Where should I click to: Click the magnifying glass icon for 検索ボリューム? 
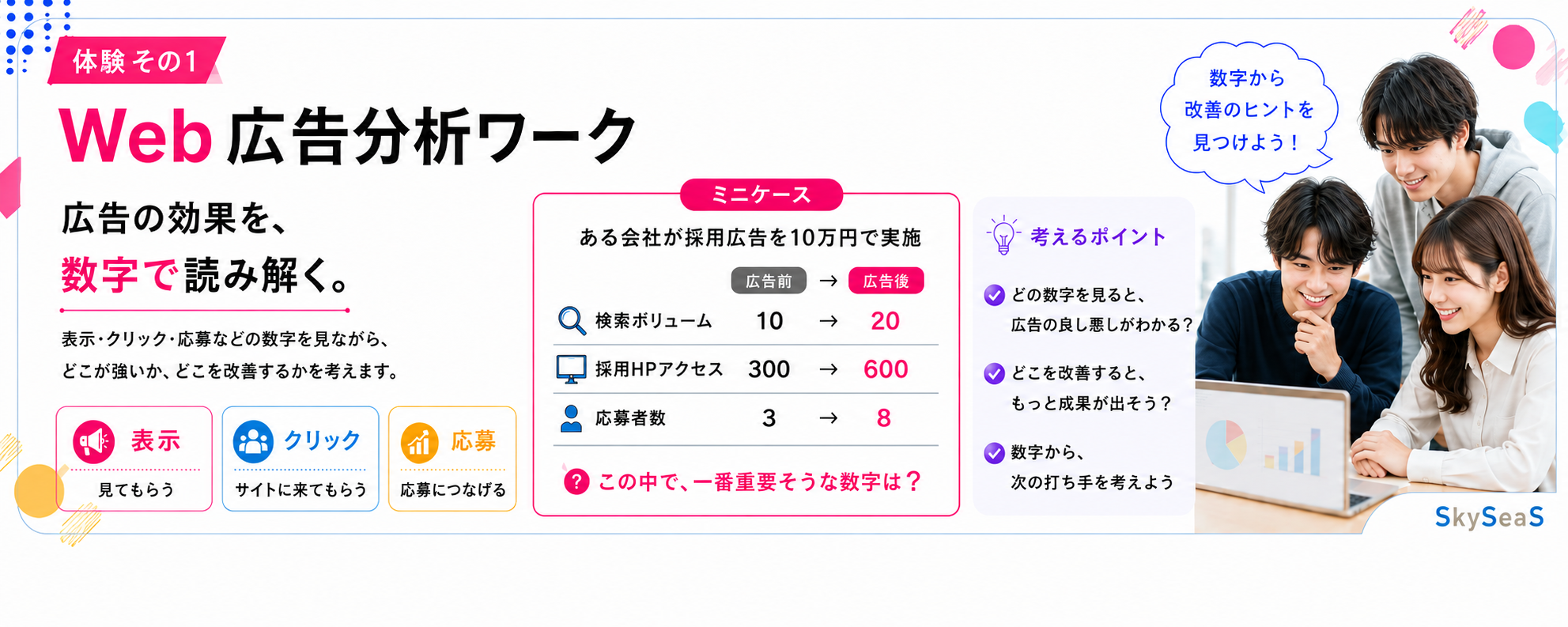[x=571, y=320]
